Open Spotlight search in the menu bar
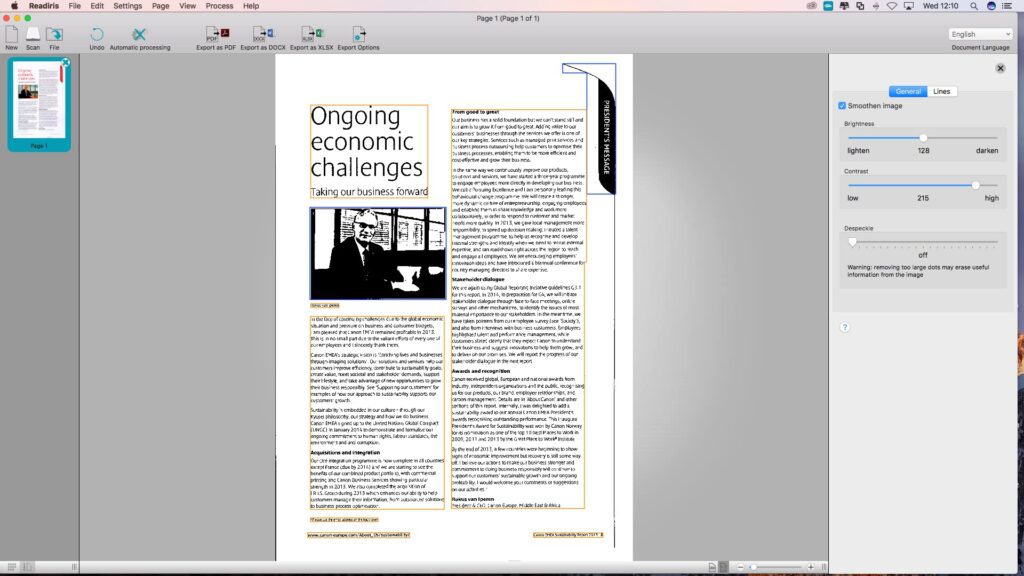The height and width of the screenshot is (576, 1024). (x=974, y=6)
